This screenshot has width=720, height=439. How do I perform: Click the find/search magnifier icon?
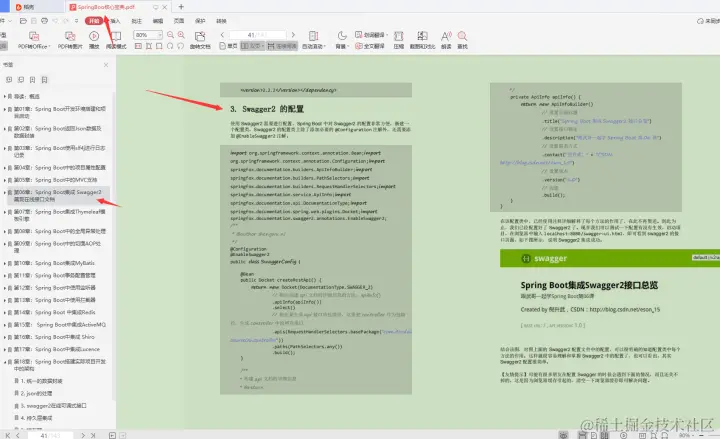point(462,36)
